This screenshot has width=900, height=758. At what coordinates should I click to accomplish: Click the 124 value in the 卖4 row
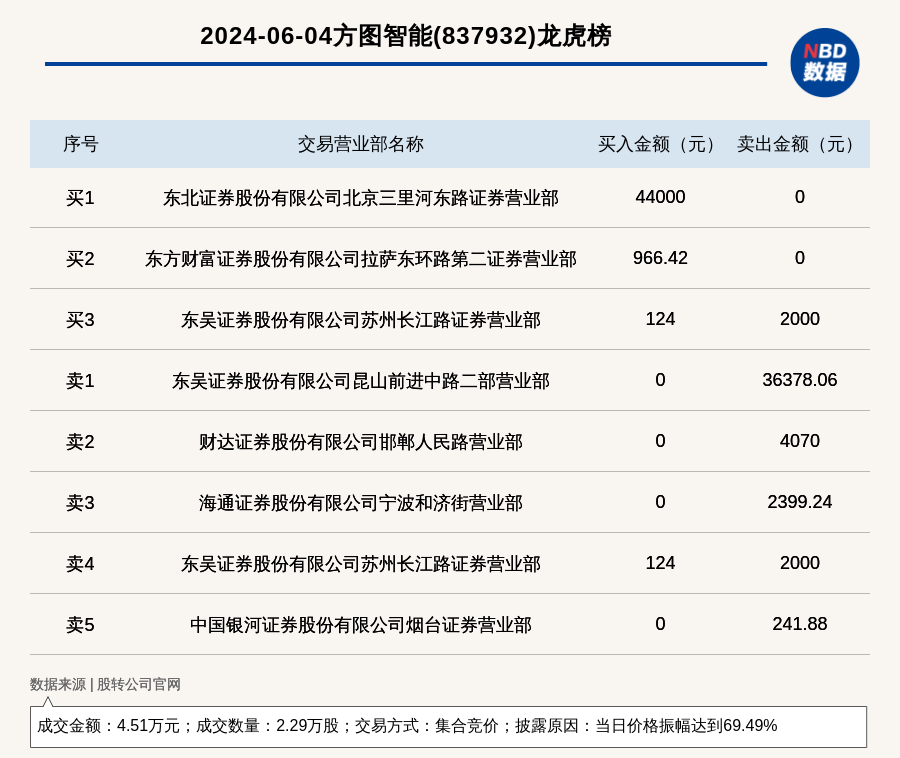(660, 563)
